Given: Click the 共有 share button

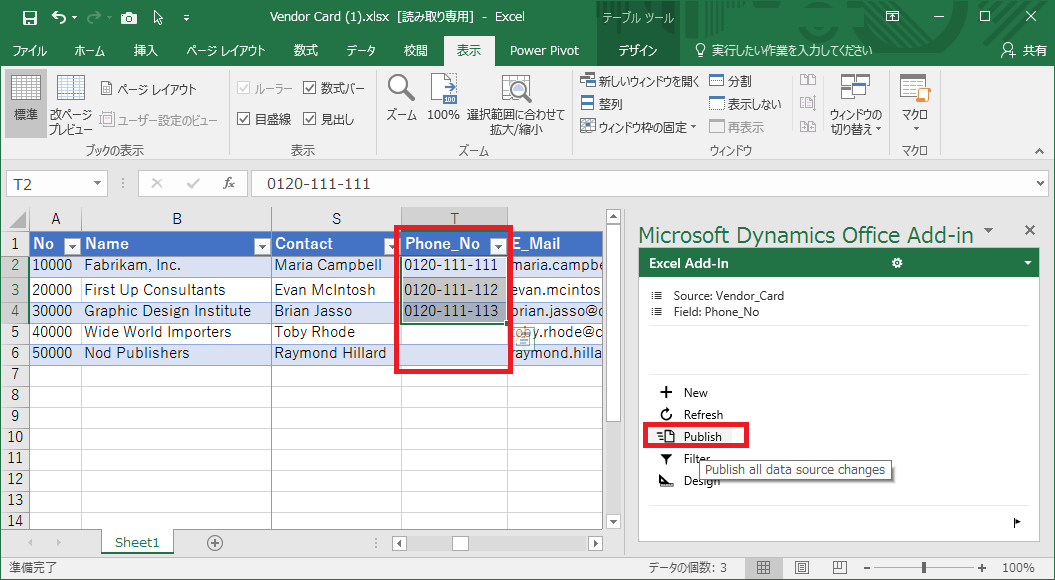Looking at the screenshot, I should point(1024,50).
